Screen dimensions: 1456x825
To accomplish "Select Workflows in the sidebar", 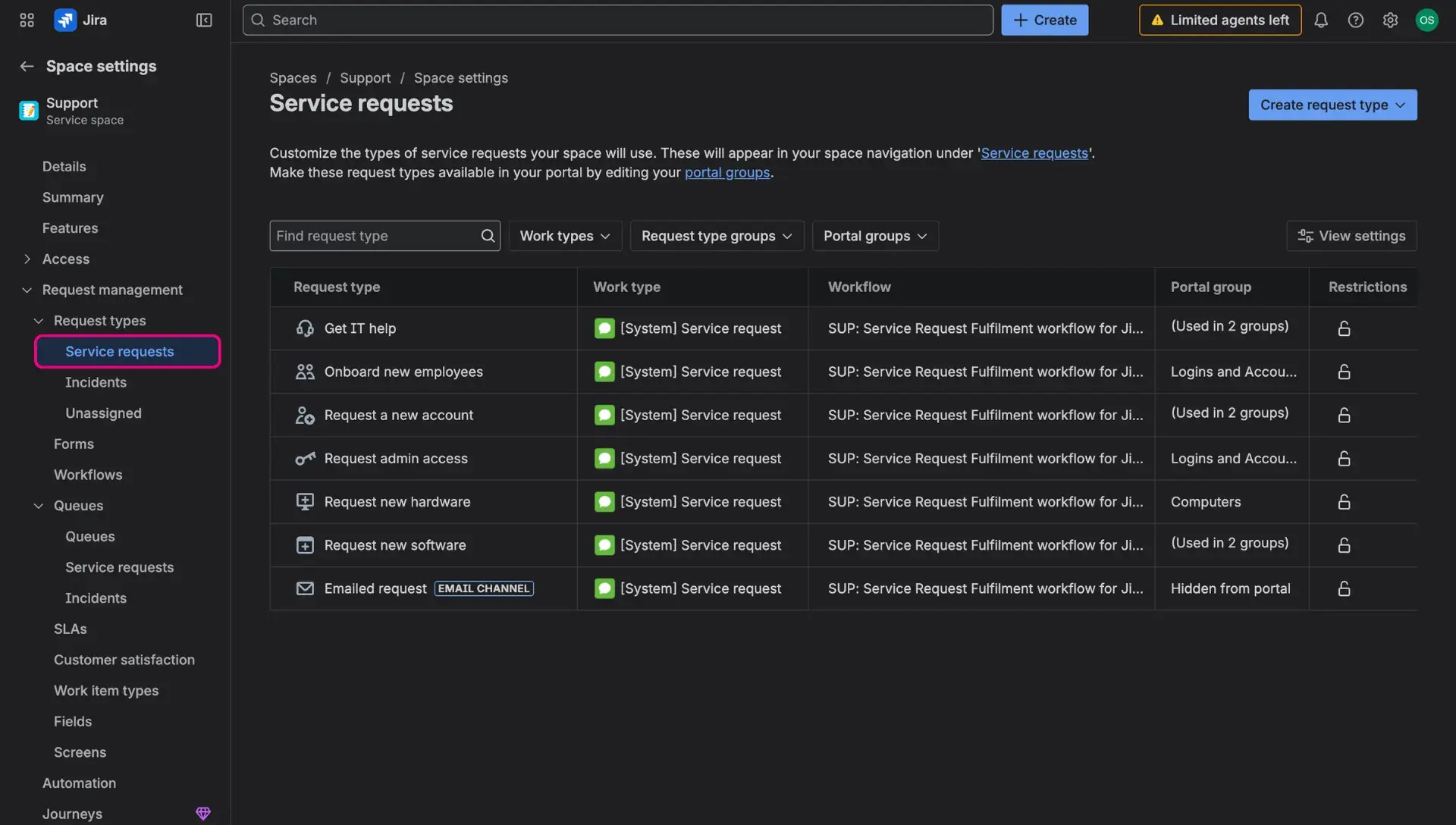I will click(87, 475).
